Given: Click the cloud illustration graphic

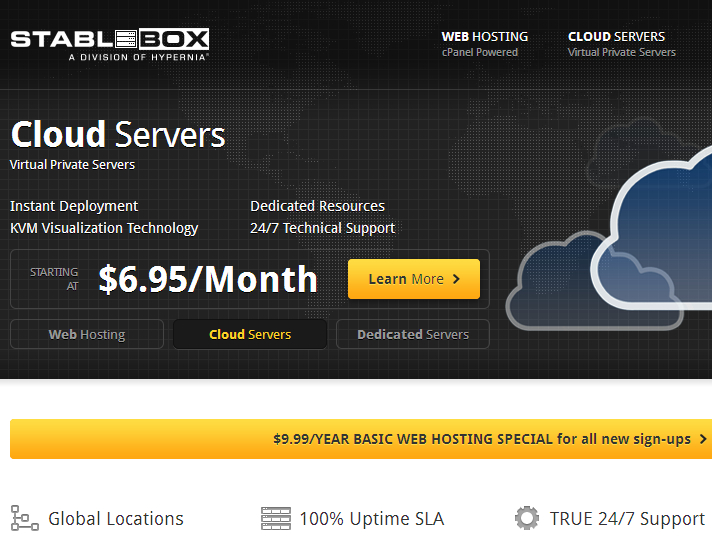Looking at the screenshot, I should pyautogui.click(x=609, y=236).
